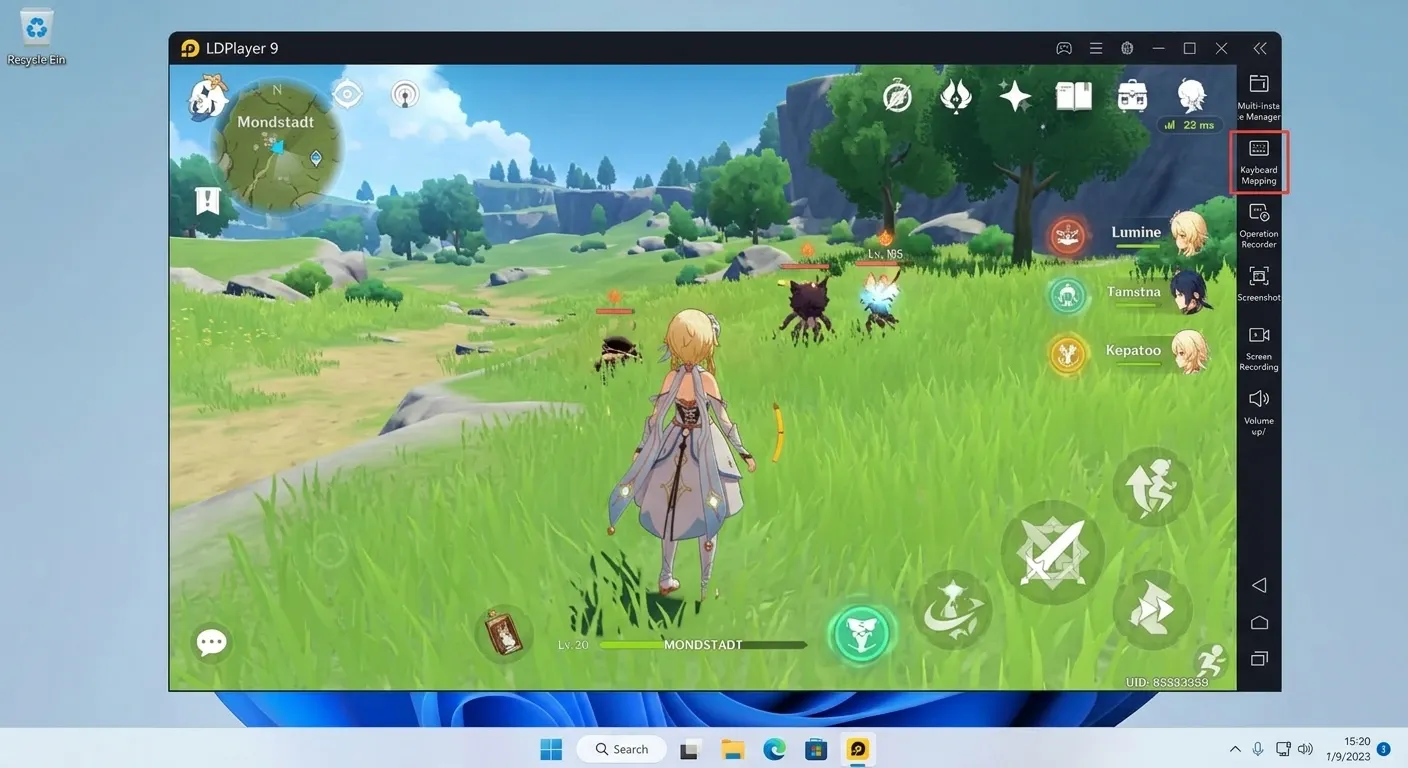Viewport: 1408px width, 768px height.
Task: Open the quest bookmark icon
Action: (x=207, y=201)
